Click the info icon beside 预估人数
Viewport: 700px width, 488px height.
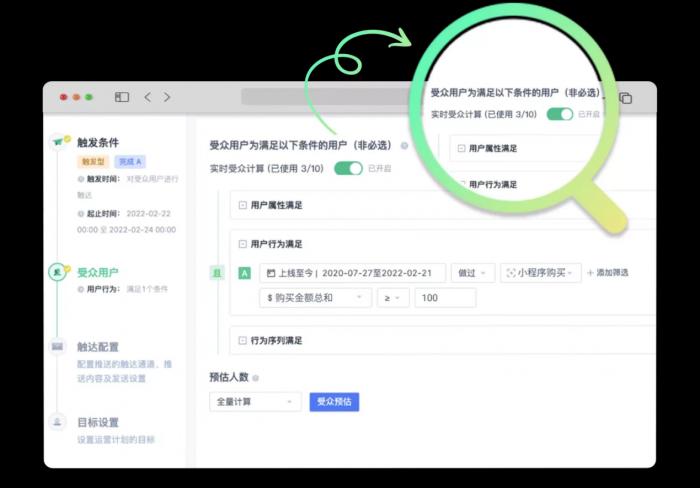pos(256,378)
